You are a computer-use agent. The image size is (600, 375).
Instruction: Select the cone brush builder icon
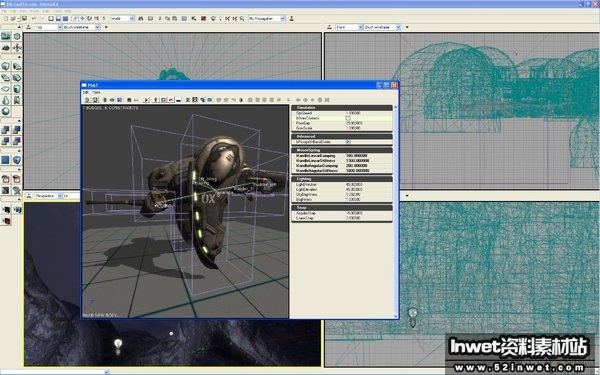tap(5, 100)
